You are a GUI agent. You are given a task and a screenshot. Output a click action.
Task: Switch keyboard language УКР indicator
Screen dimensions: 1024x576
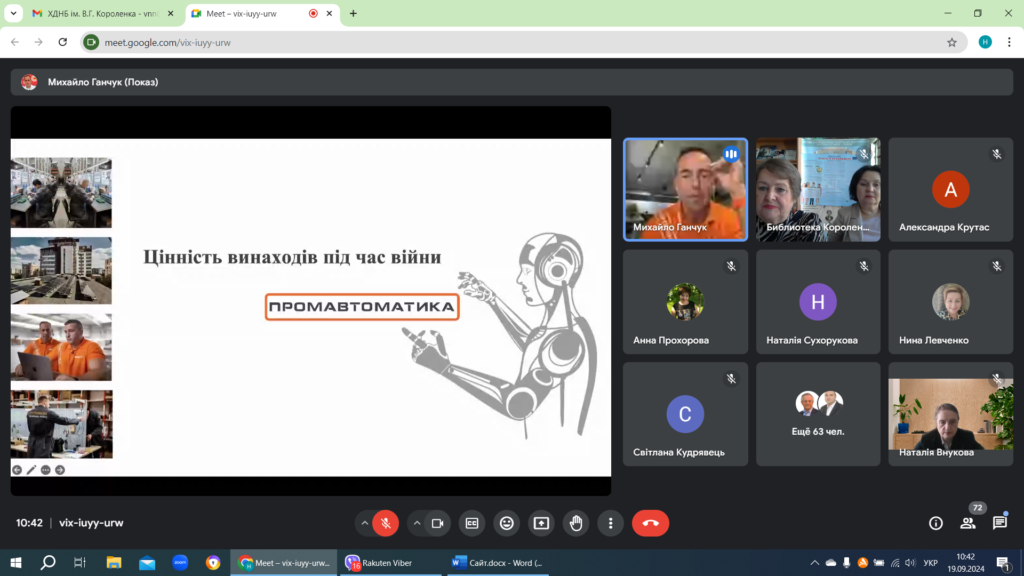click(x=931, y=562)
